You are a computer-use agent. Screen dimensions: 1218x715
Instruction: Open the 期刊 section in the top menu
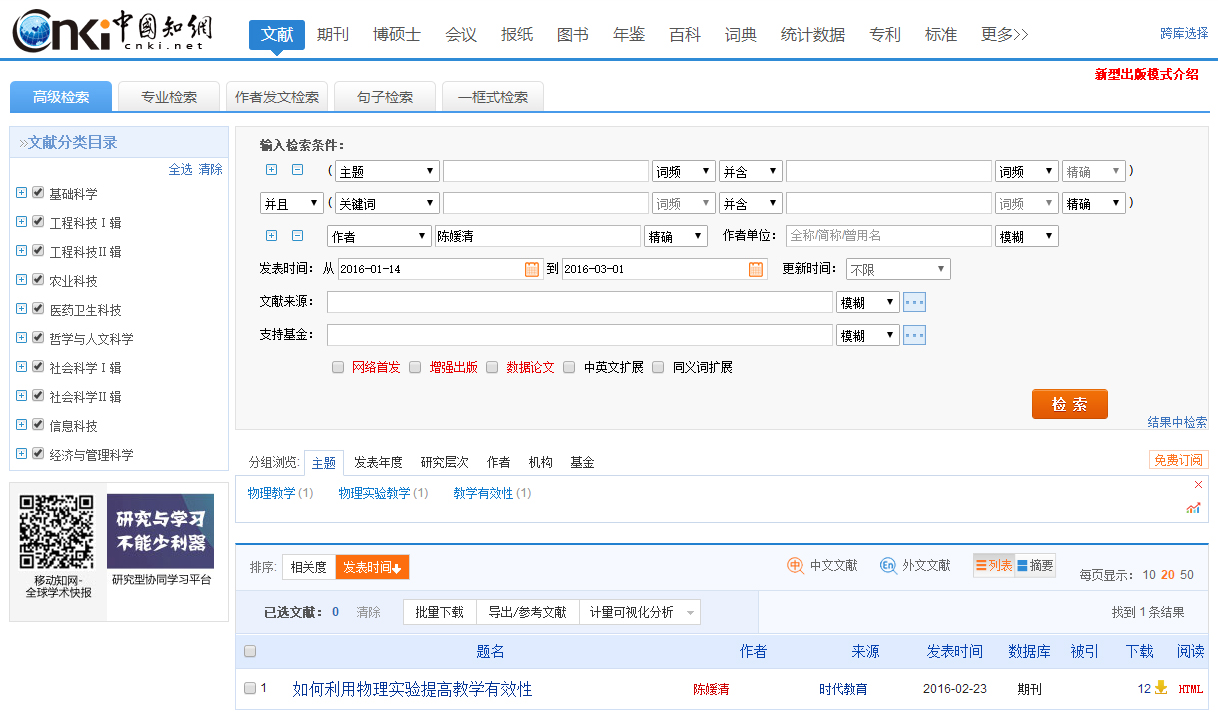click(x=333, y=33)
